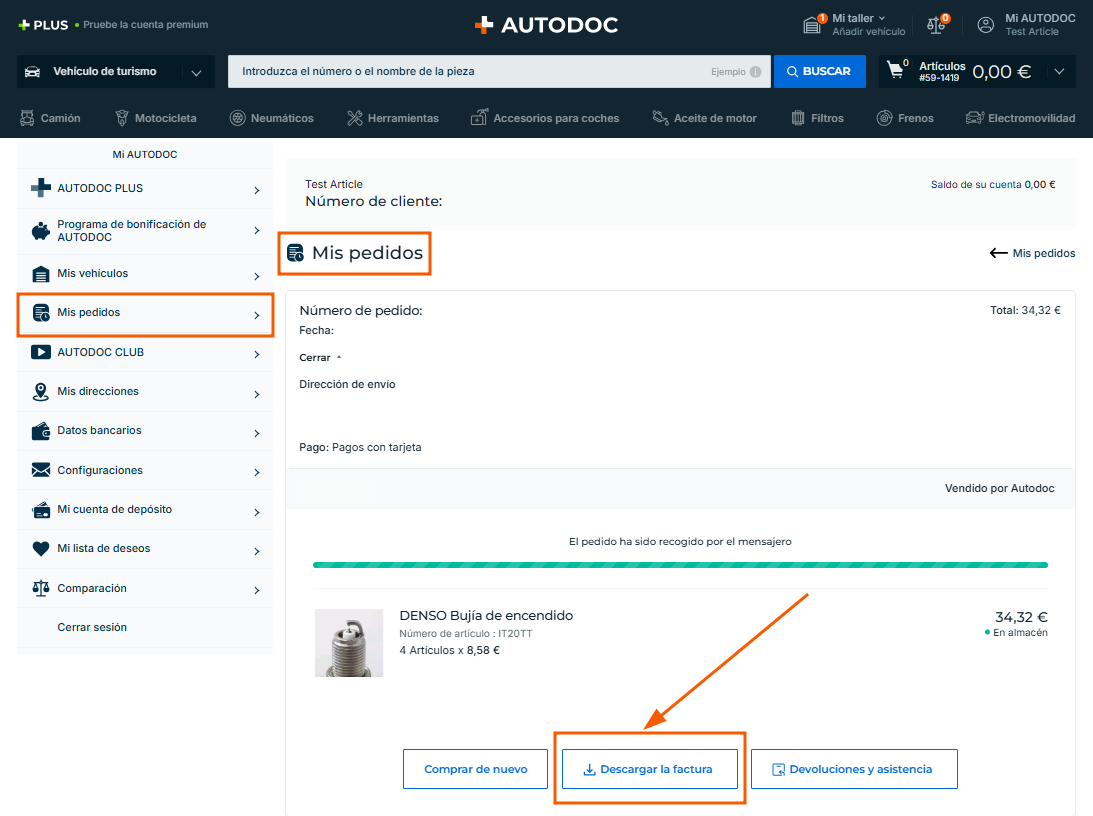Select 'Mis direcciones' in sidebar

coord(145,391)
